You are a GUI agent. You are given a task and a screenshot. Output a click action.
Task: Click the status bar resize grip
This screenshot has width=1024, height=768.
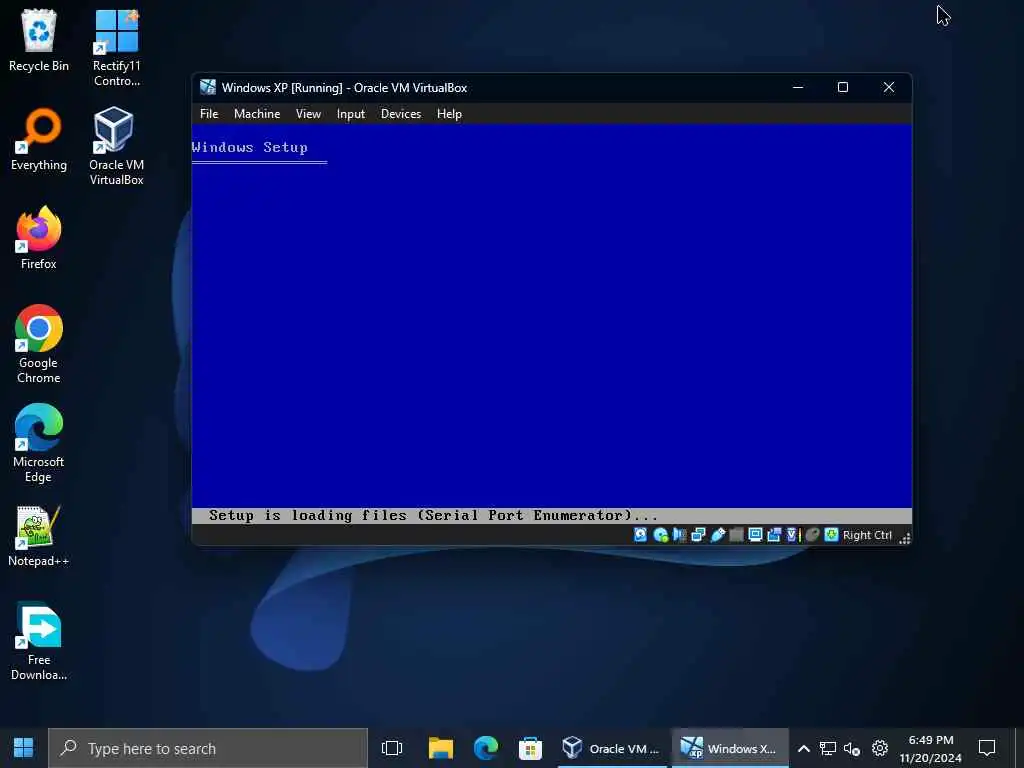click(904, 537)
